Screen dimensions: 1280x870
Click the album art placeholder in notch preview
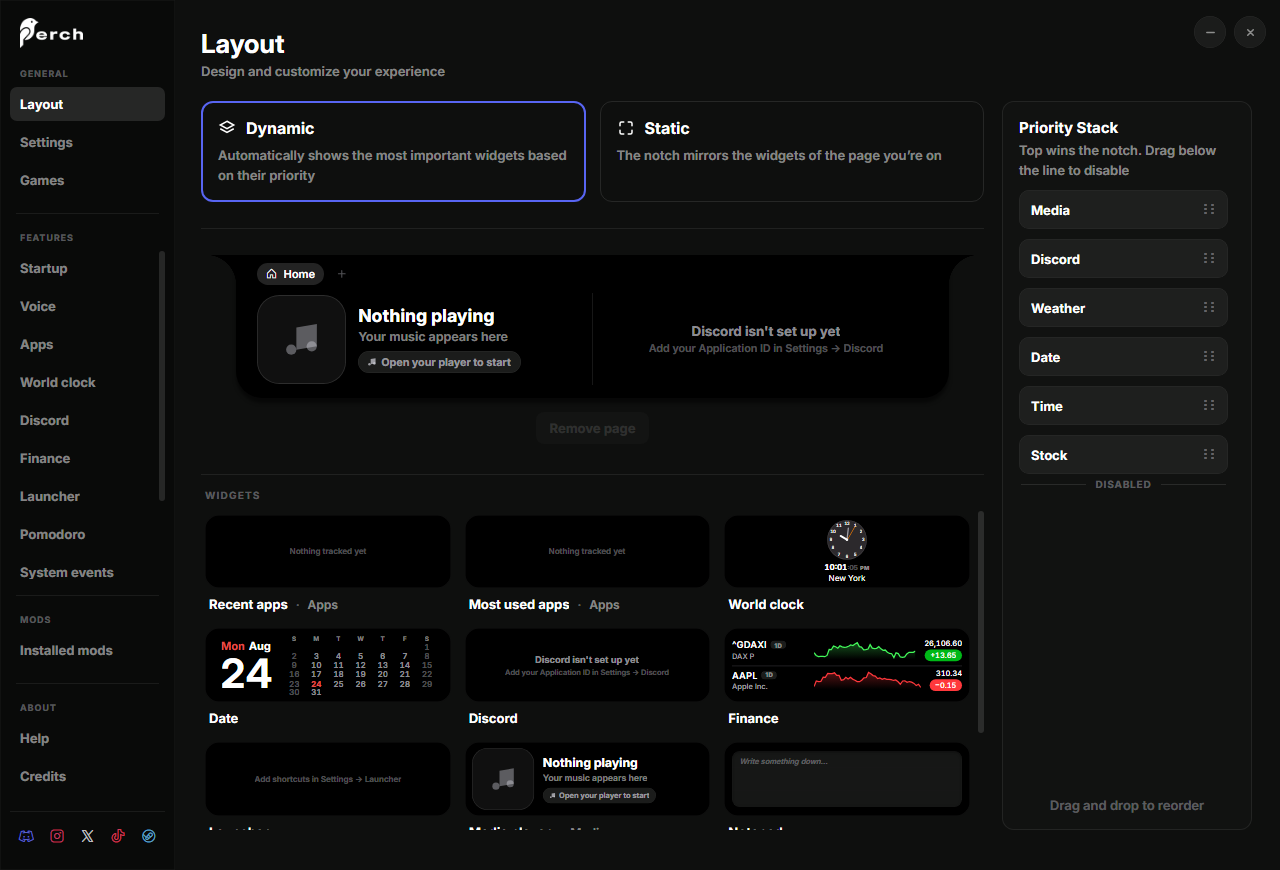[x=301, y=339]
